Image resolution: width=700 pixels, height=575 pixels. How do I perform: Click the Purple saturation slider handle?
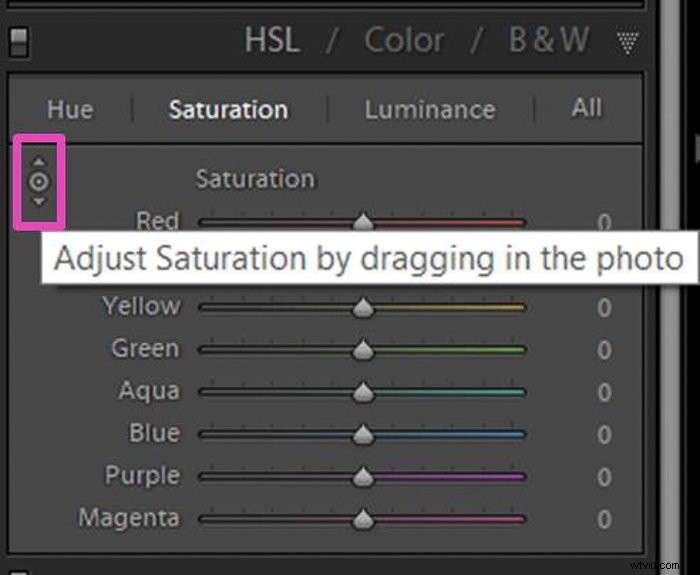coord(363,476)
